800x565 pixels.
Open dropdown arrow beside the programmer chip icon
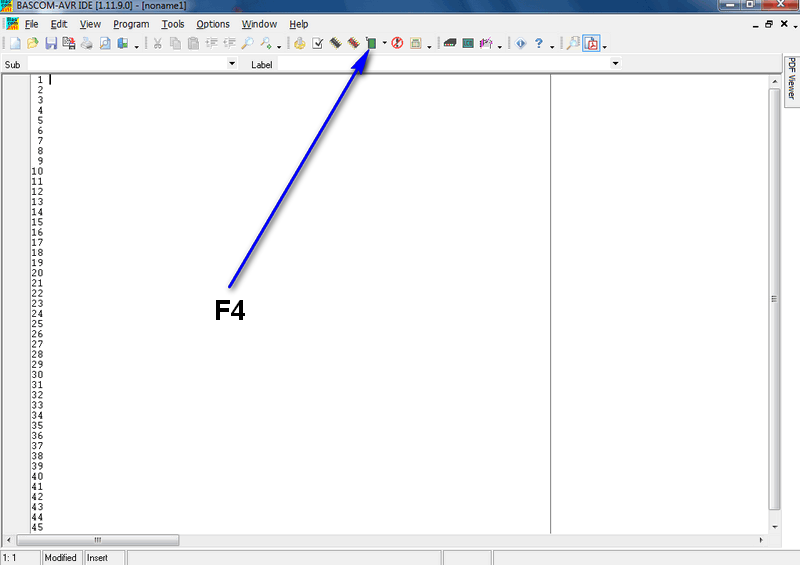point(385,43)
